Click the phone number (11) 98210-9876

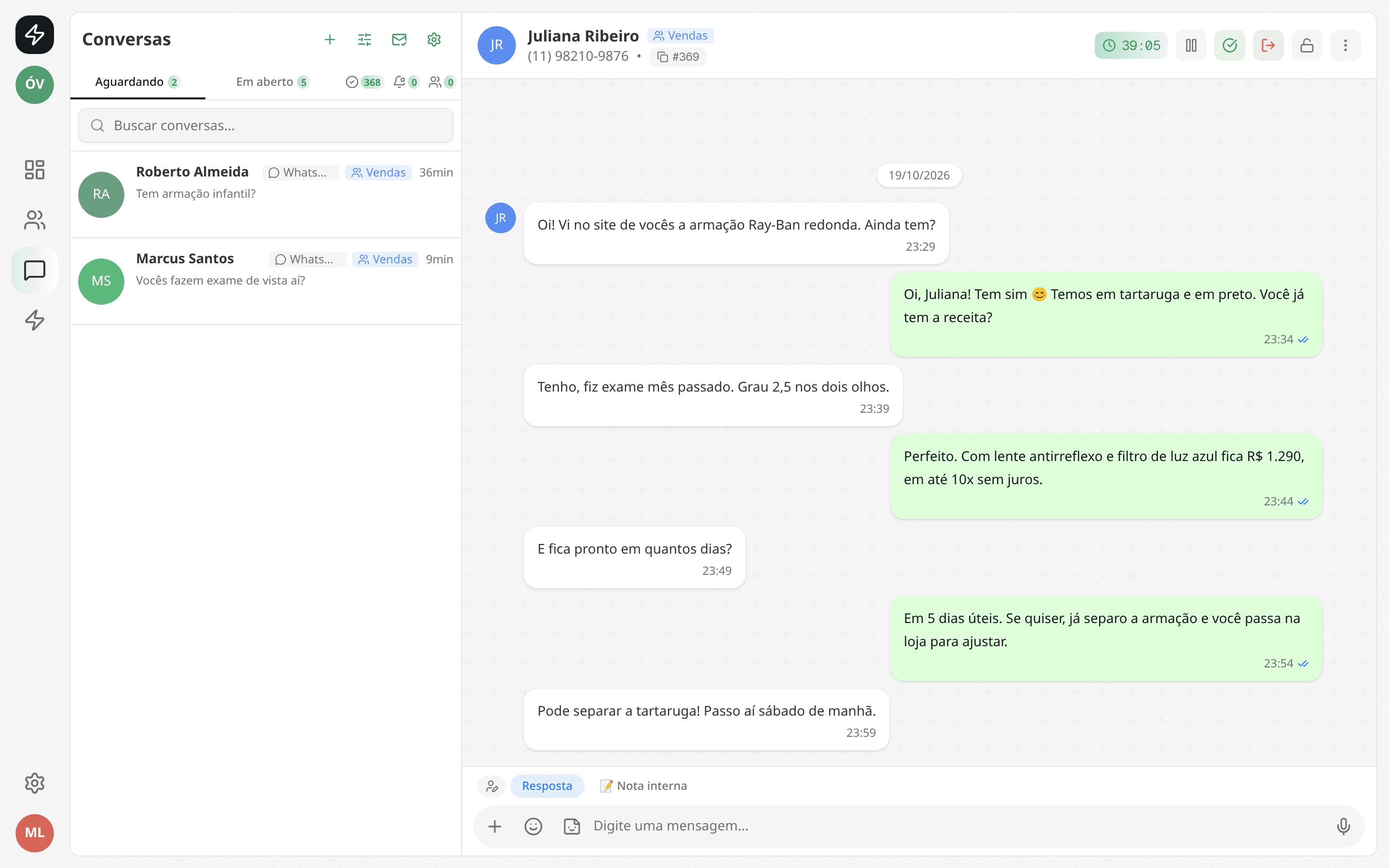coord(578,56)
